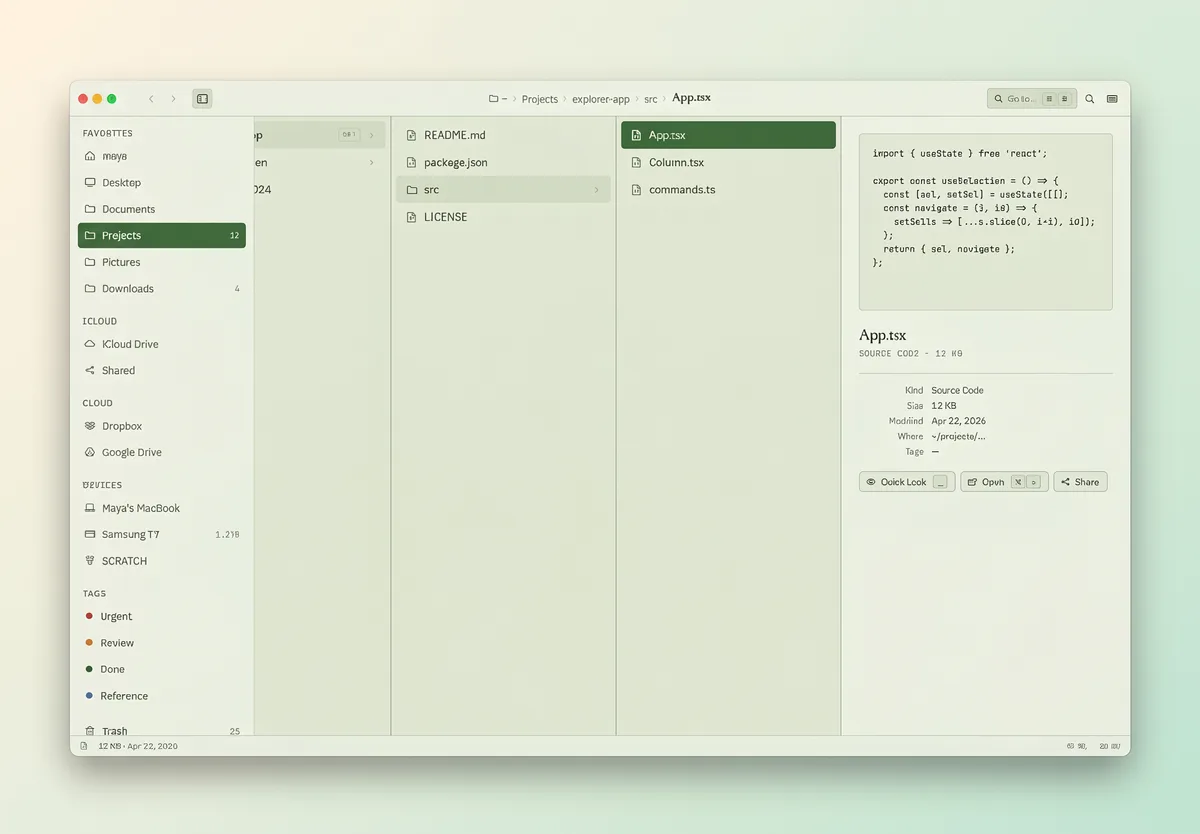The image size is (1200, 834).
Task: Click the Open button
Action: 1004,482
